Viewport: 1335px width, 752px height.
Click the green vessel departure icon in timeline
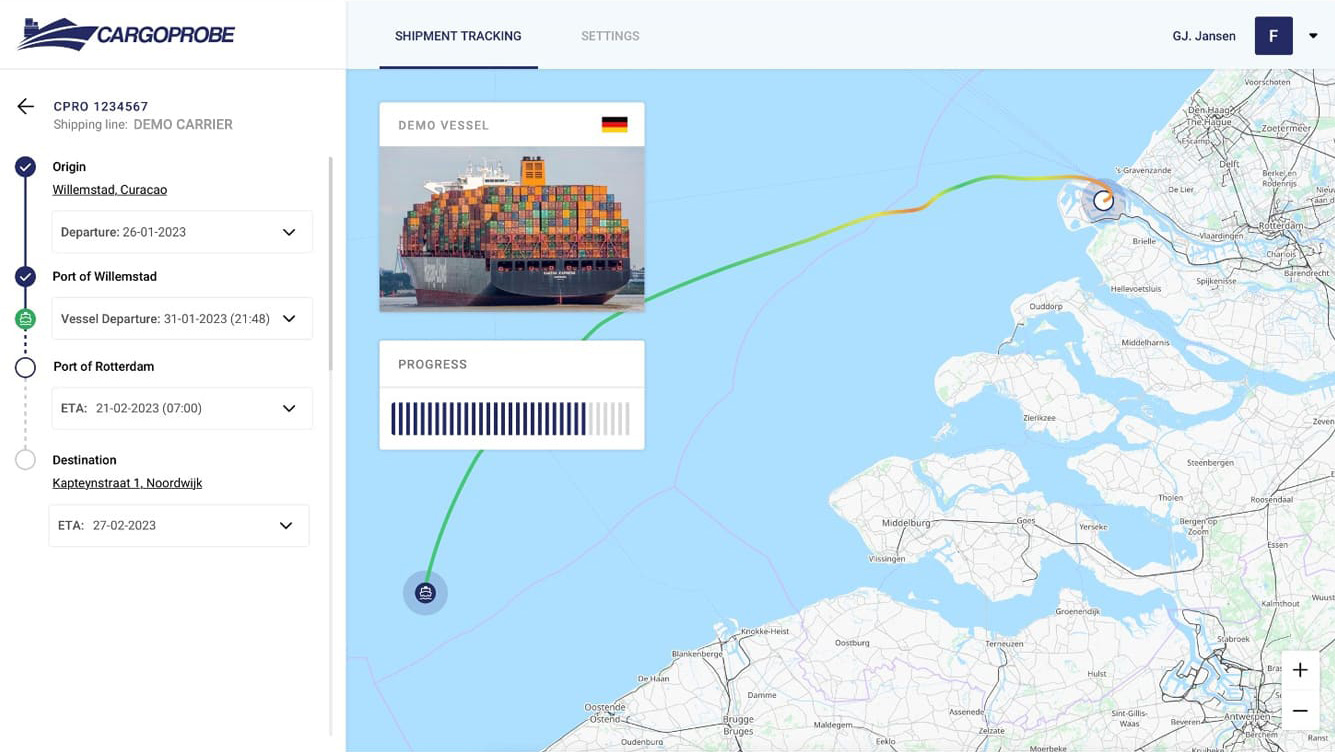pyautogui.click(x=25, y=318)
